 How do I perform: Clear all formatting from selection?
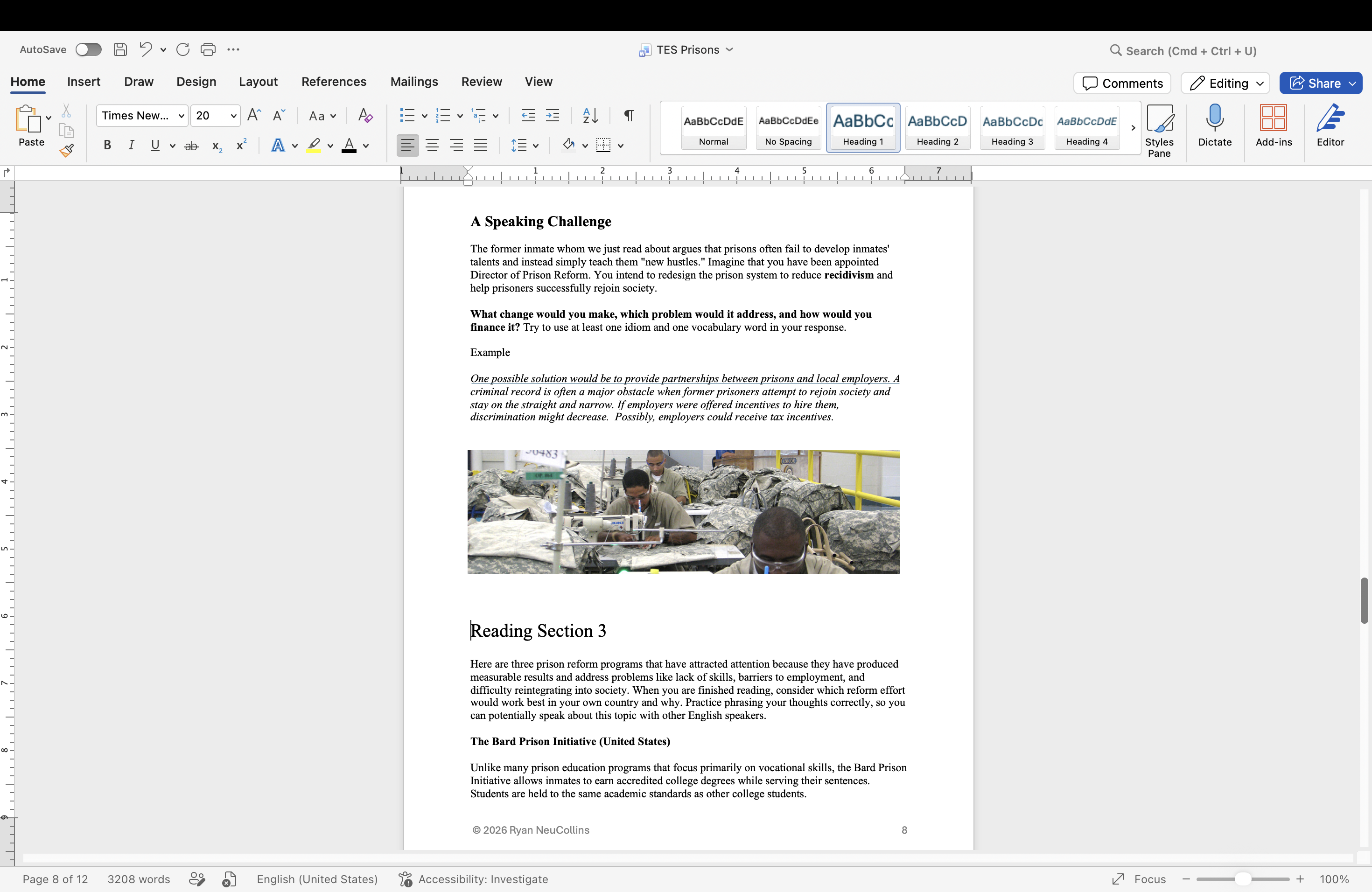point(365,115)
